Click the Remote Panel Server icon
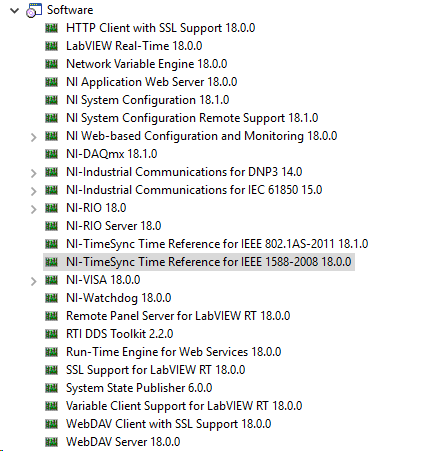Image resolution: width=429 pixels, height=451 pixels. pos(51,316)
